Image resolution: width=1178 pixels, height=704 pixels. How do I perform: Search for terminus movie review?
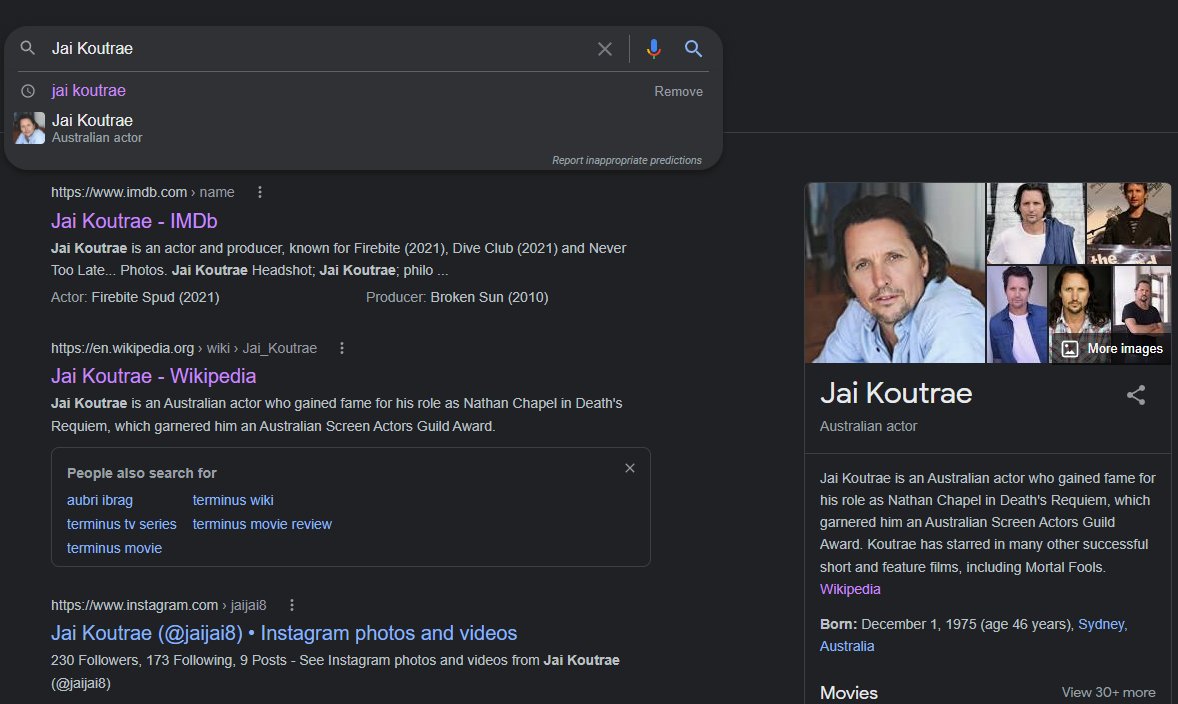[x=262, y=524]
